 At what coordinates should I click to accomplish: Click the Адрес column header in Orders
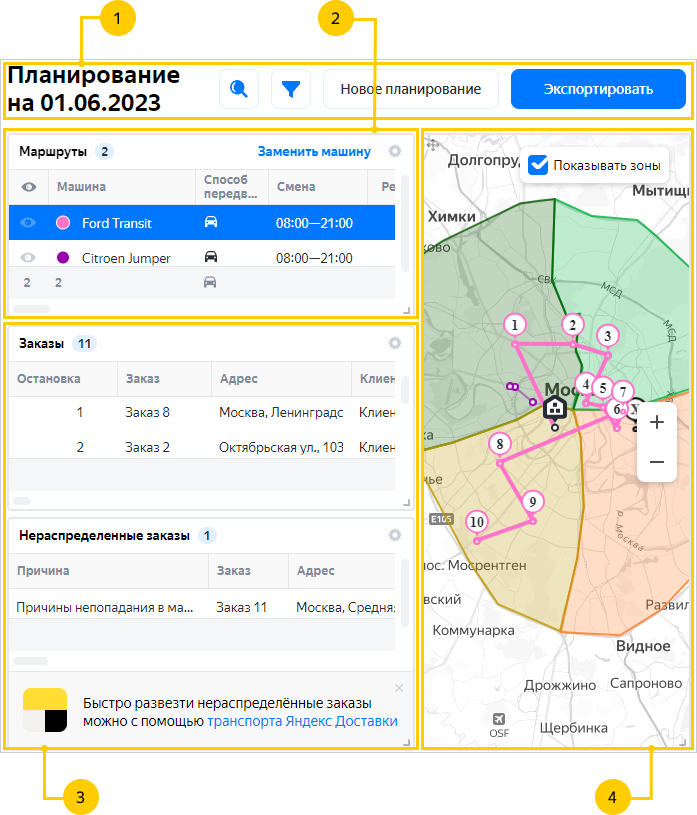coord(240,379)
